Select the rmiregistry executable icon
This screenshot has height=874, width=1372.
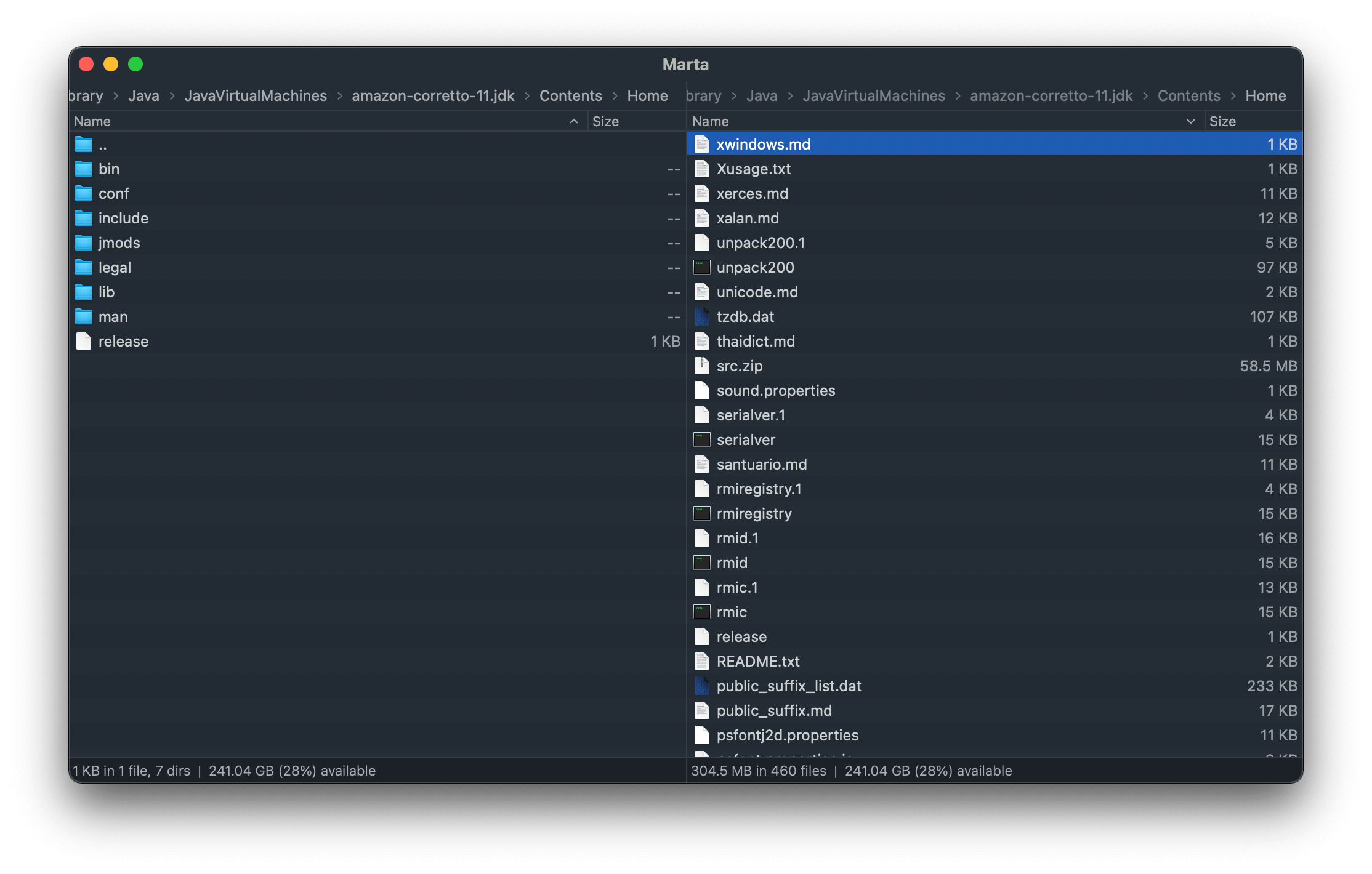point(701,514)
